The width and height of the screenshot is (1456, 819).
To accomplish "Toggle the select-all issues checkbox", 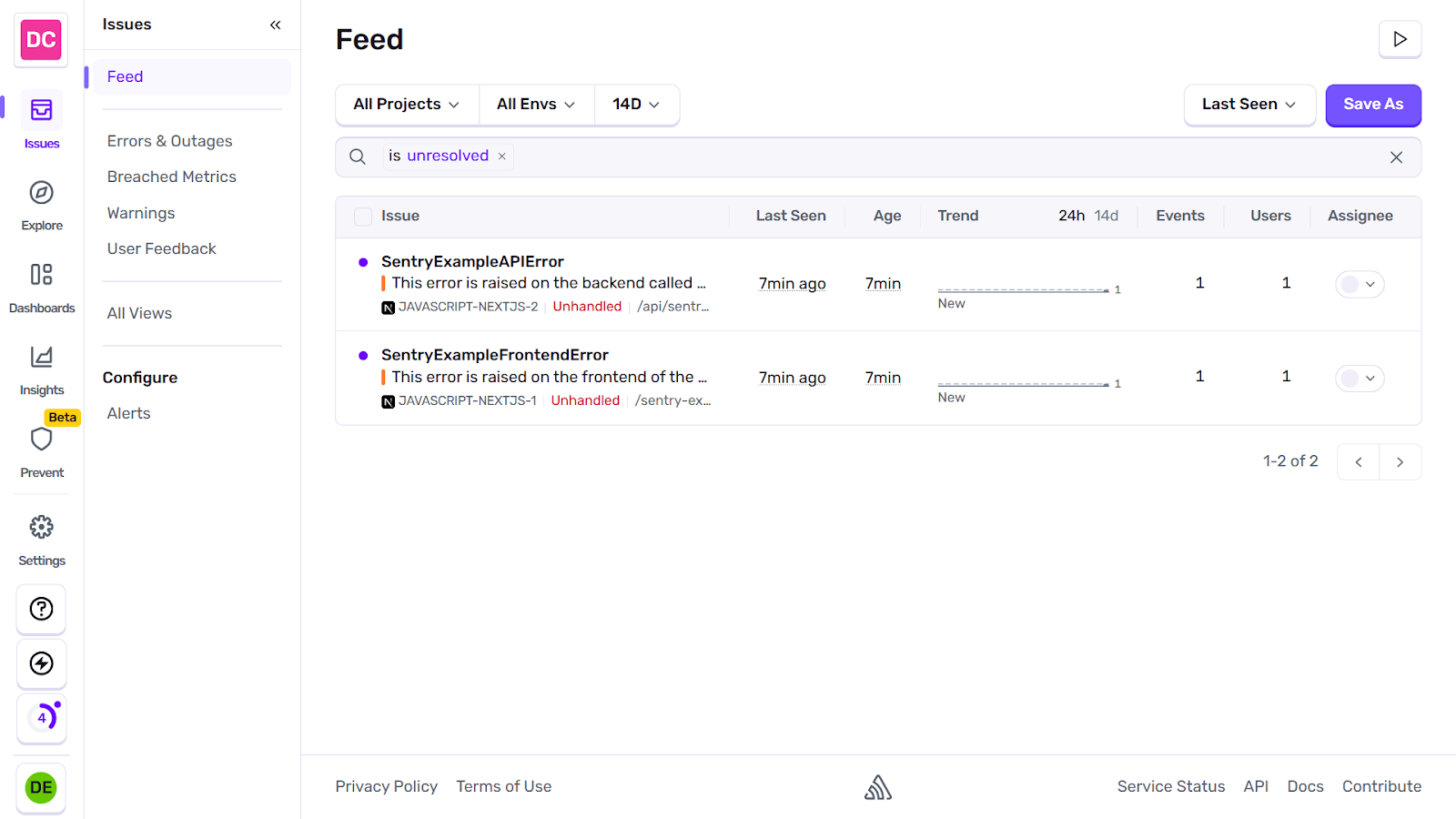I will [362, 216].
